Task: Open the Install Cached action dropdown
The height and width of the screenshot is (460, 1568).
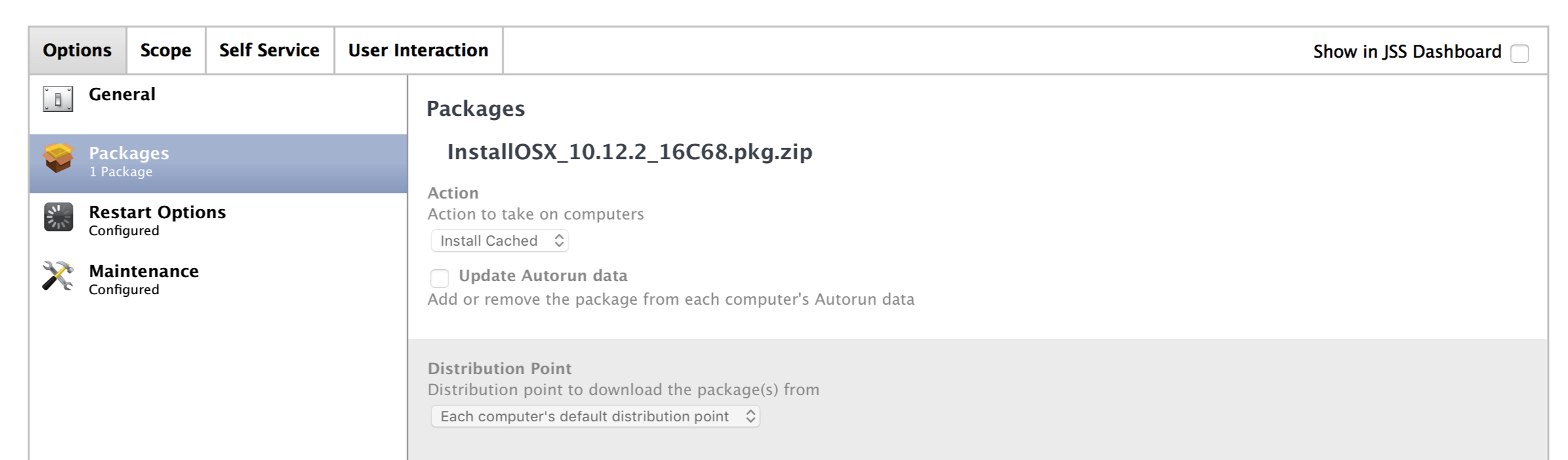Action: tap(500, 240)
